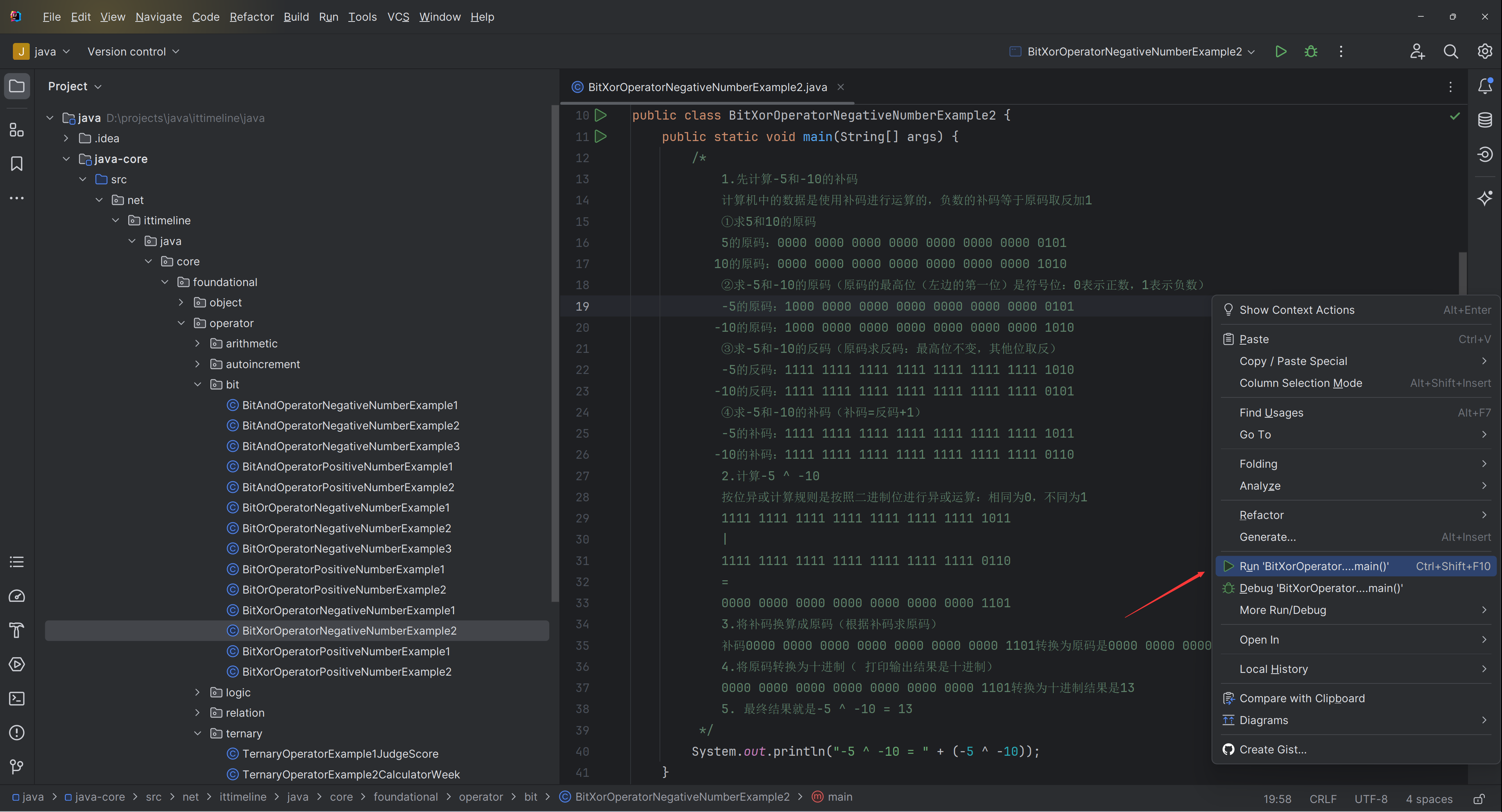The width and height of the screenshot is (1502, 812).
Task: Open the java project dropdown
Action: [42, 51]
